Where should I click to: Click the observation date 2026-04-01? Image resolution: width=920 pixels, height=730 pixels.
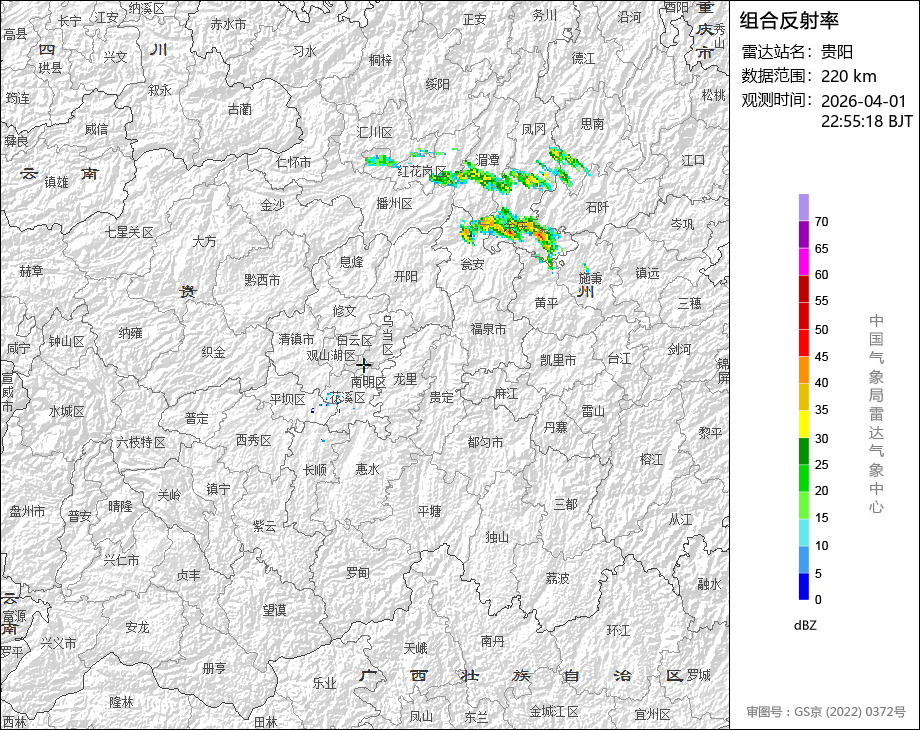pos(864,101)
